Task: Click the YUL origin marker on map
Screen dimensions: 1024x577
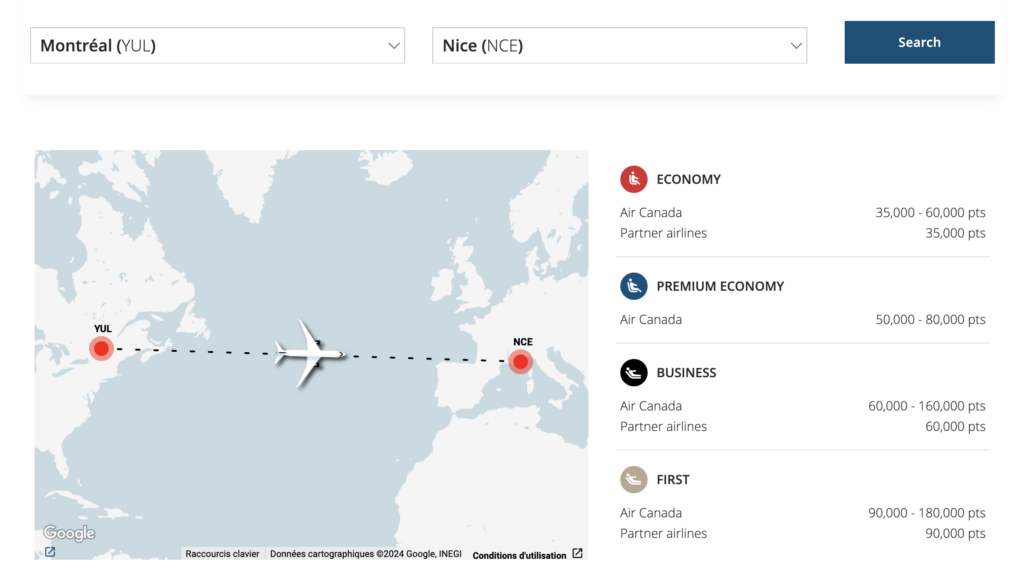Action: click(101, 348)
